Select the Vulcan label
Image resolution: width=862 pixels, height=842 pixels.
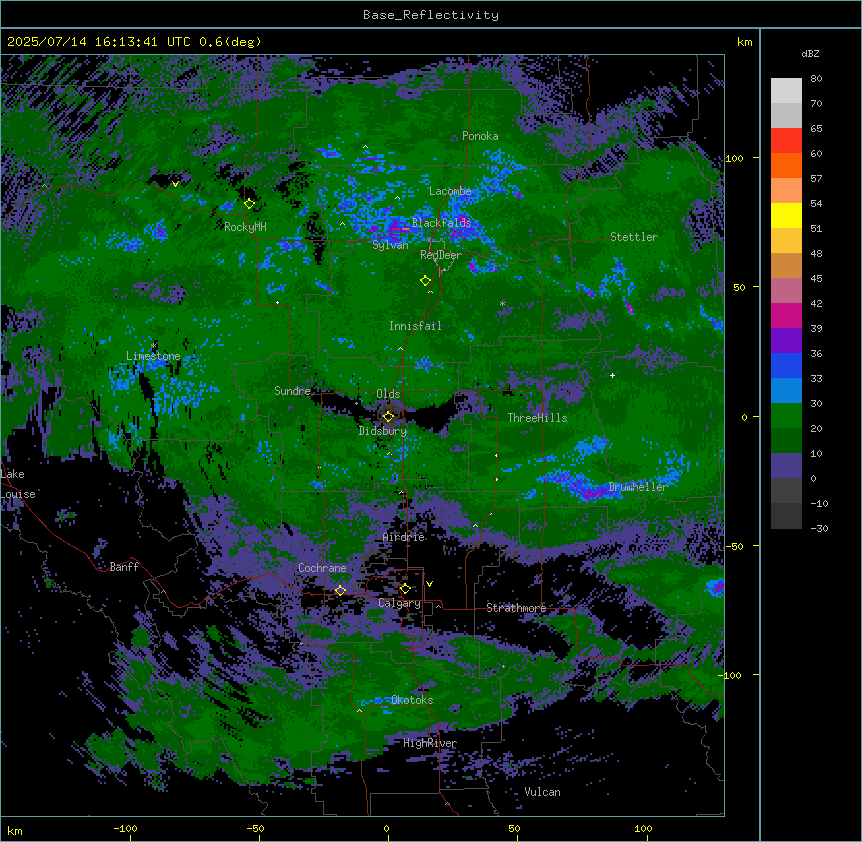coord(542,792)
